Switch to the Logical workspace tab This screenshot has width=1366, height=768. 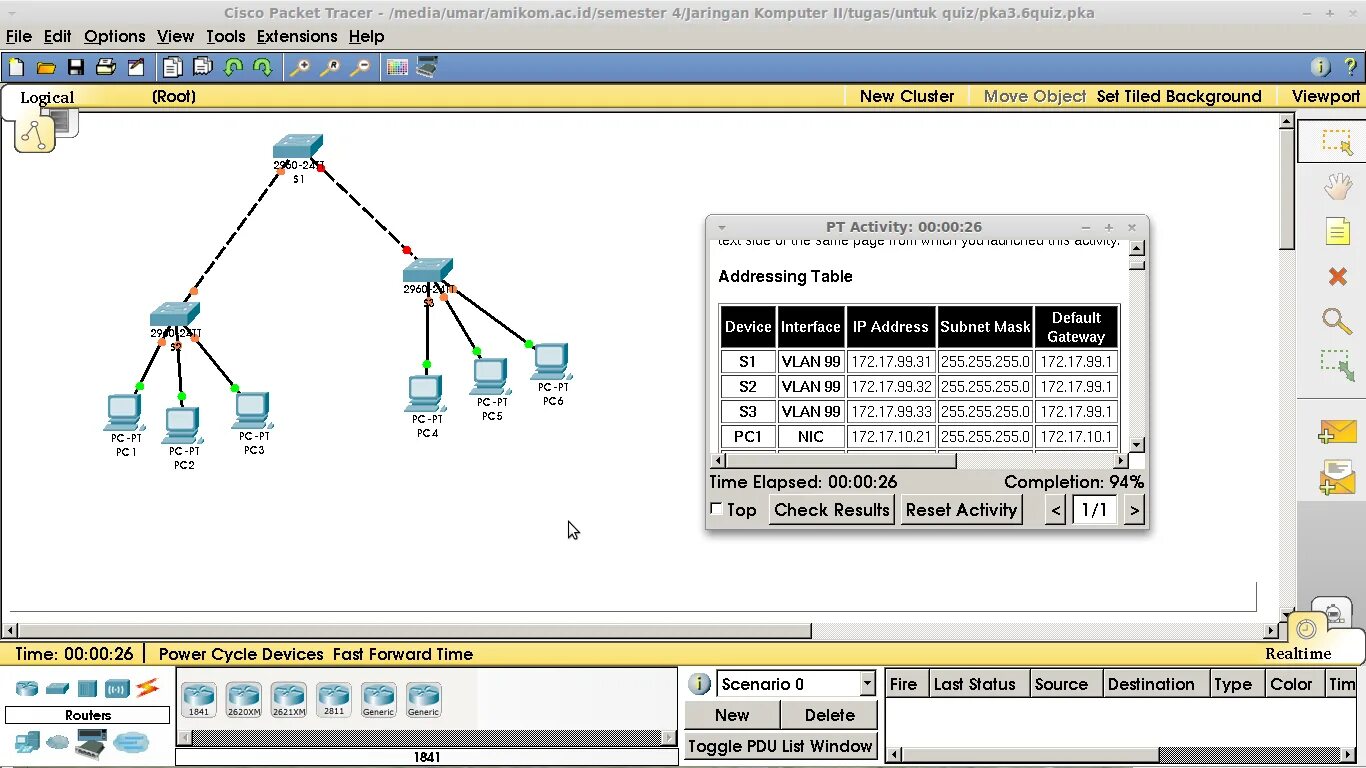[x=47, y=97]
